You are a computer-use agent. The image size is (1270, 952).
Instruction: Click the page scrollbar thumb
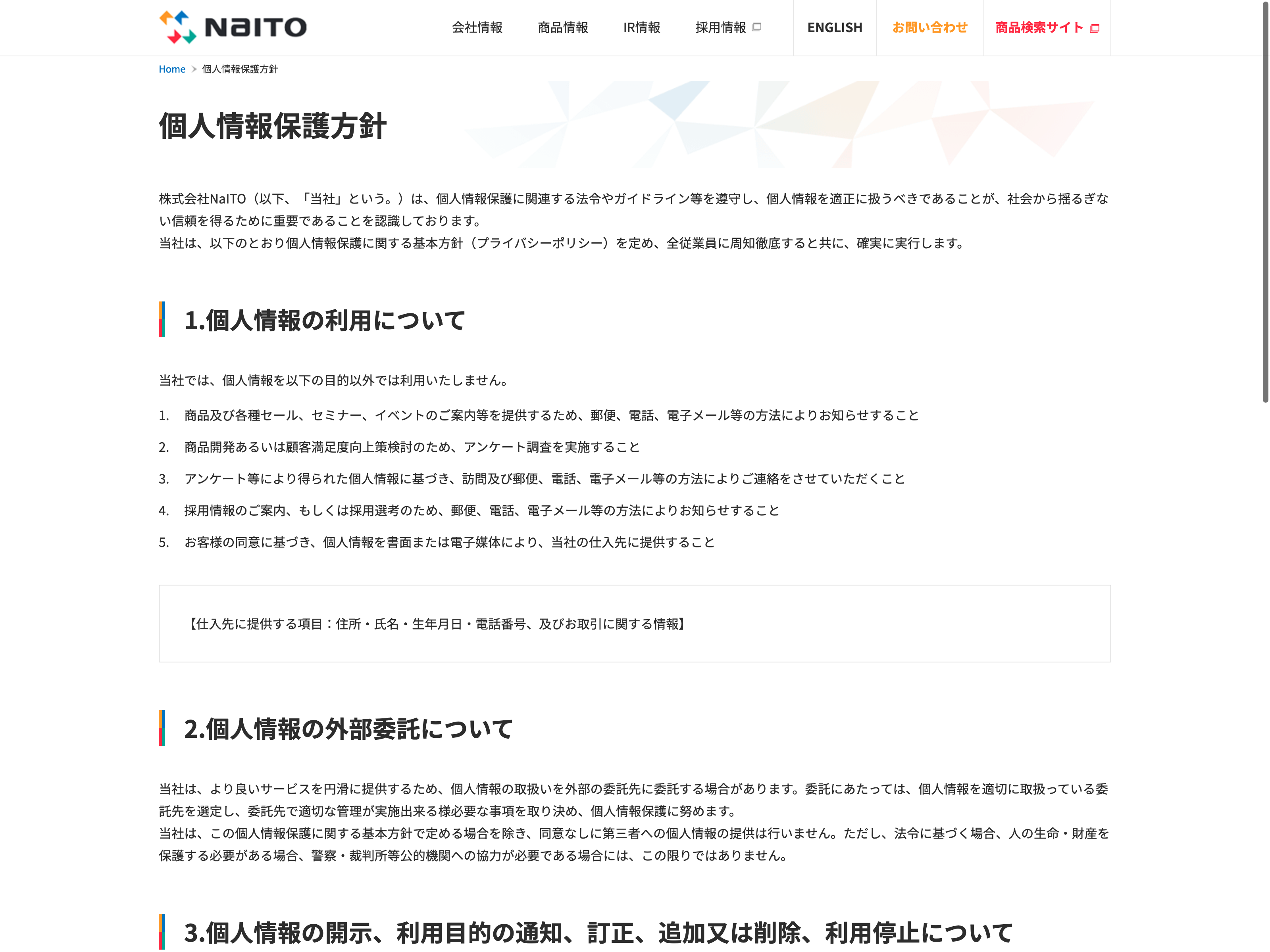(1265, 201)
